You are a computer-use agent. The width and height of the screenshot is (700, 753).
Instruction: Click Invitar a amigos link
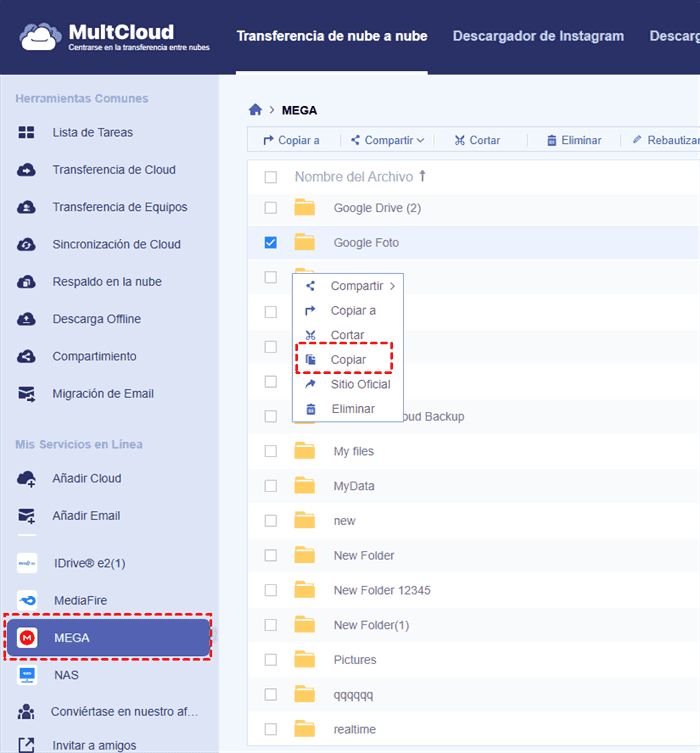(x=93, y=745)
